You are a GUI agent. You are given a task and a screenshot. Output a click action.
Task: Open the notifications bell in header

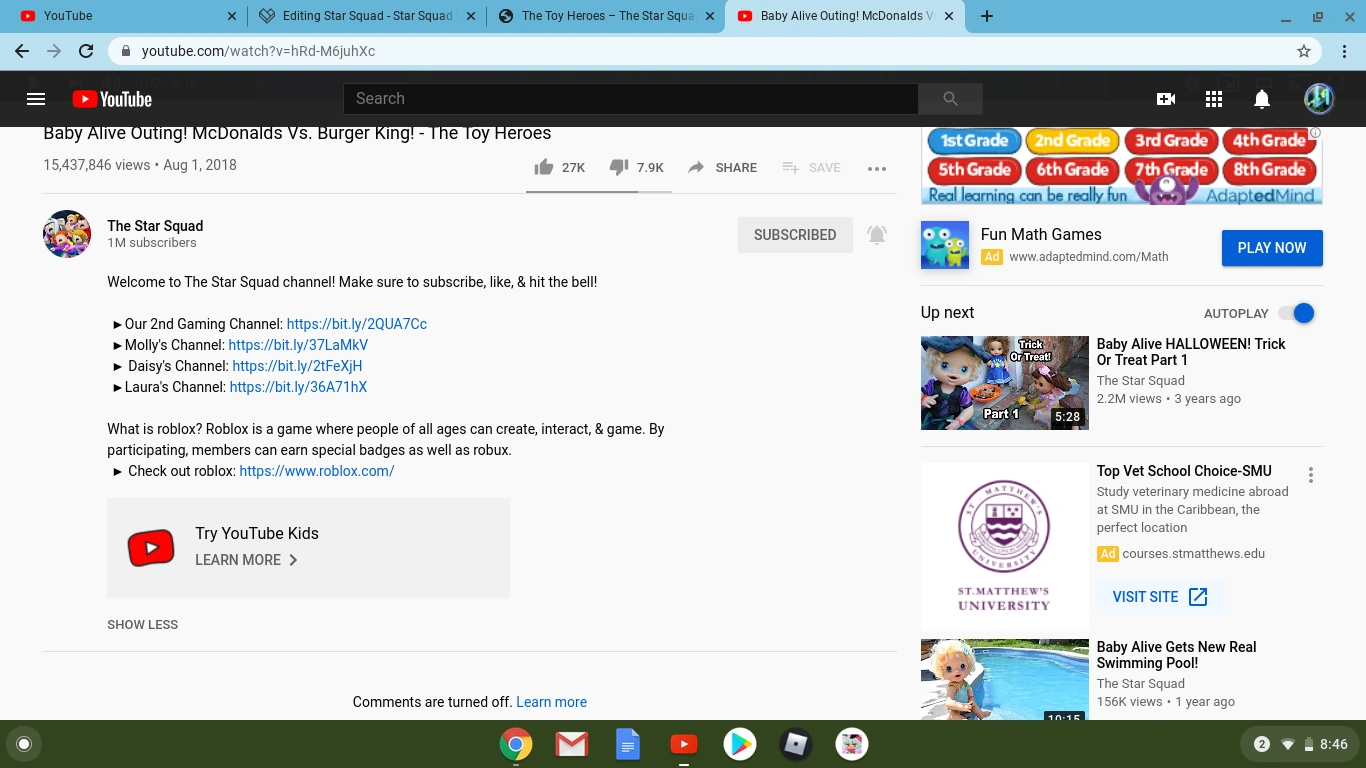tap(1262, 99)
